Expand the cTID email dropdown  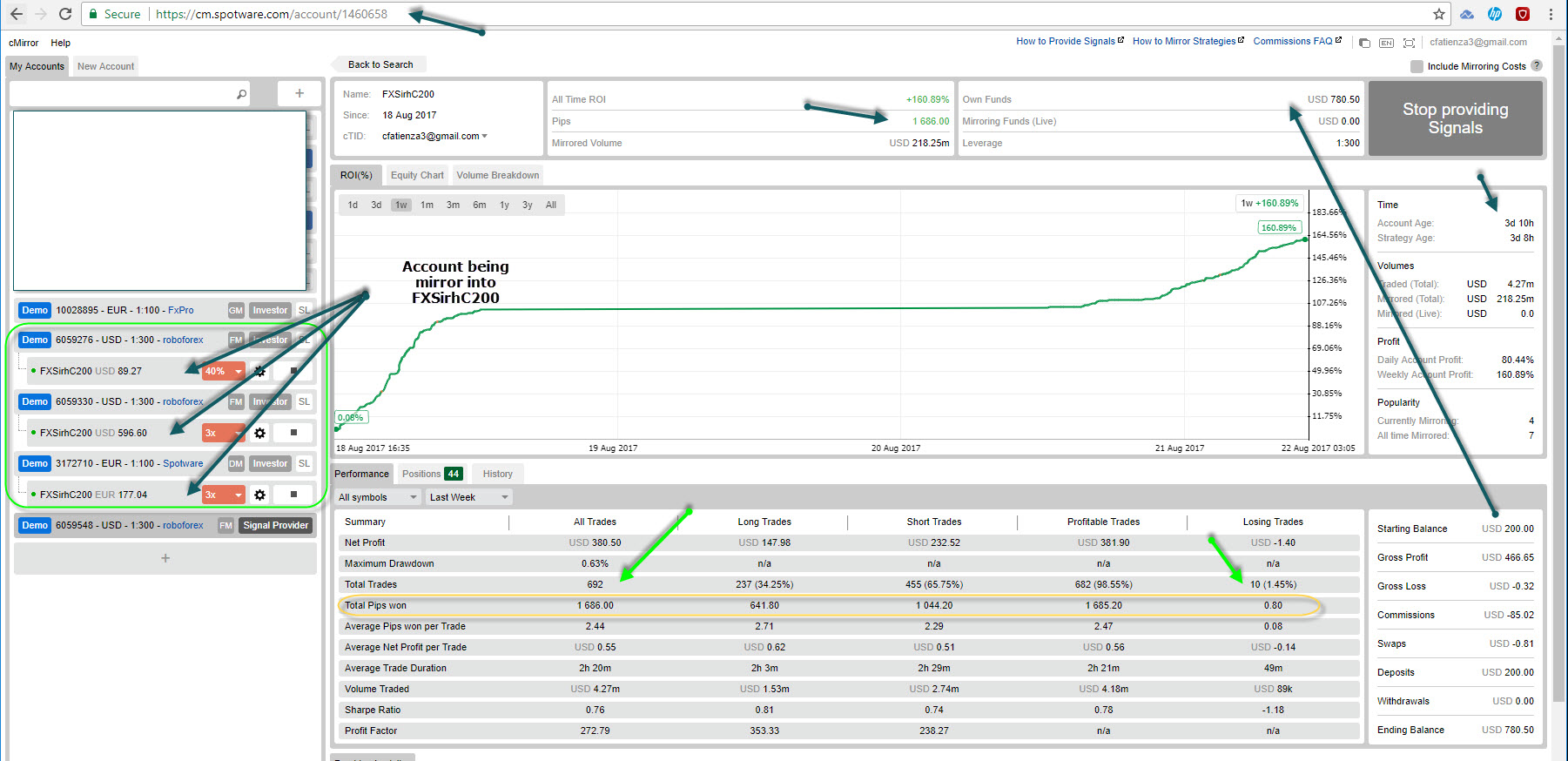484,136
